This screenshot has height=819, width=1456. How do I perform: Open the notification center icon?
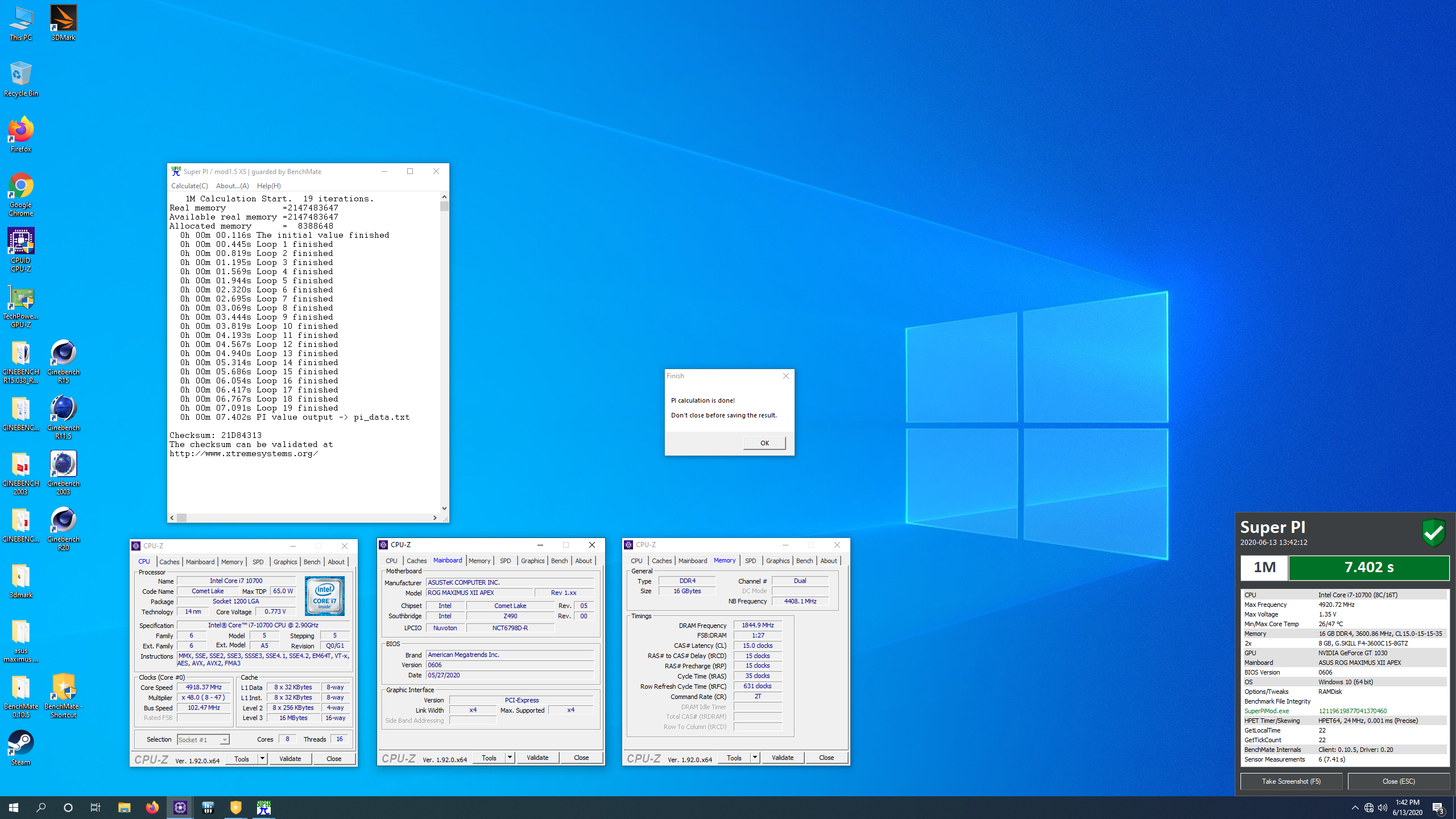(1438, 808)
